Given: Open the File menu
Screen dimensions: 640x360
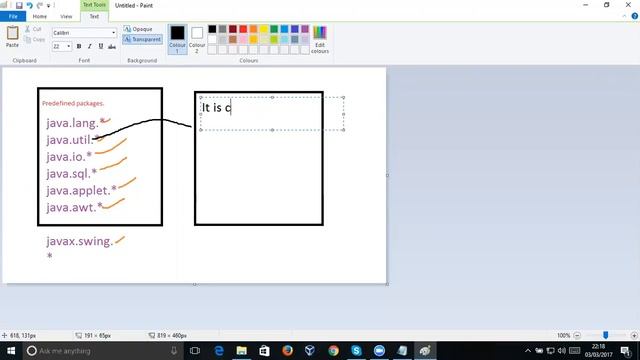Looking at the screenshot, I should (13, 16).
